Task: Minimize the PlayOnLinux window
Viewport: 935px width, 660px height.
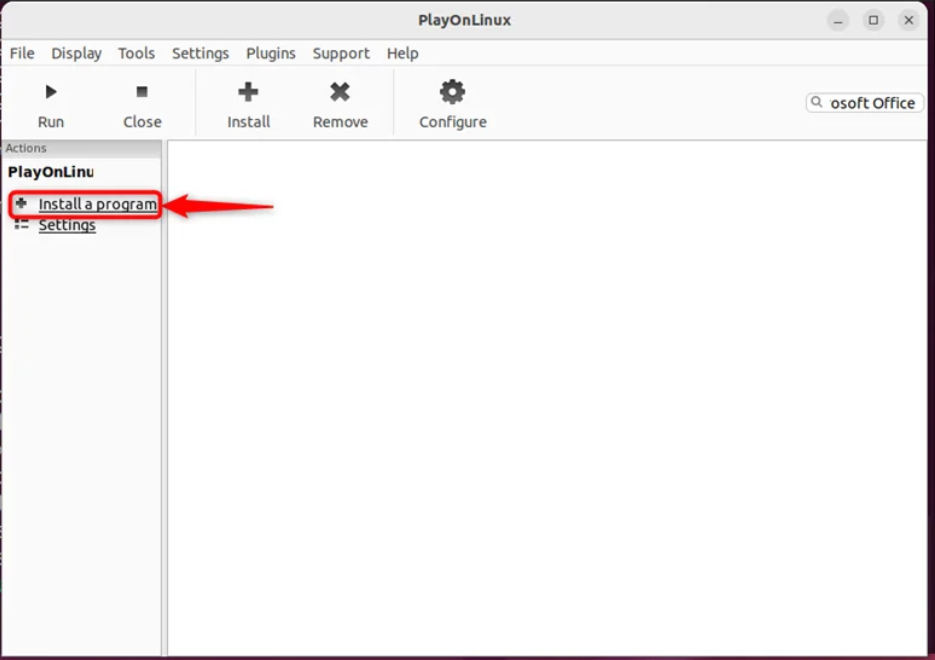Action: tap(838, 20)
